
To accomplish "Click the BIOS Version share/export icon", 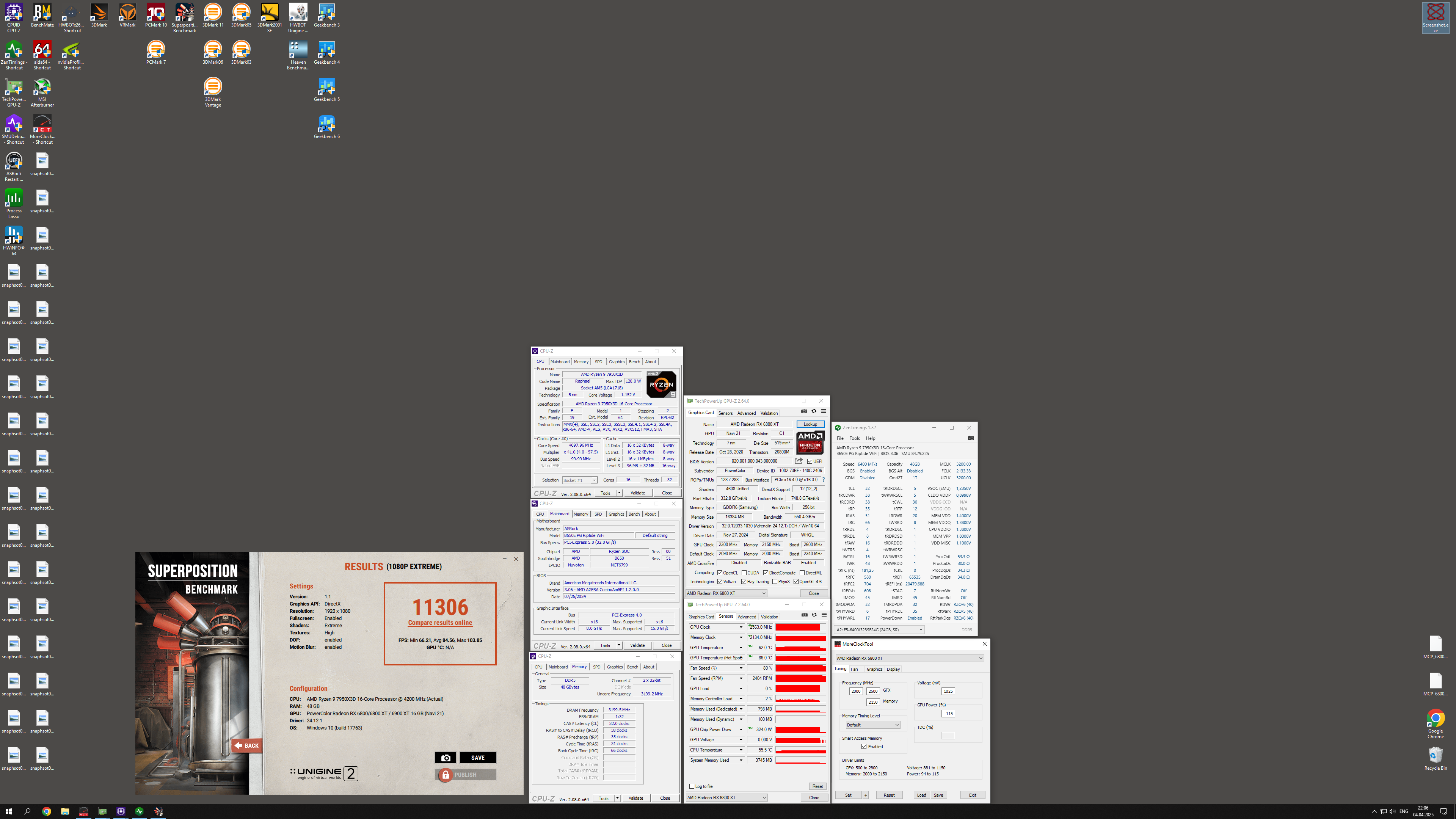I will pyautogui.click(x=799, y=461).
